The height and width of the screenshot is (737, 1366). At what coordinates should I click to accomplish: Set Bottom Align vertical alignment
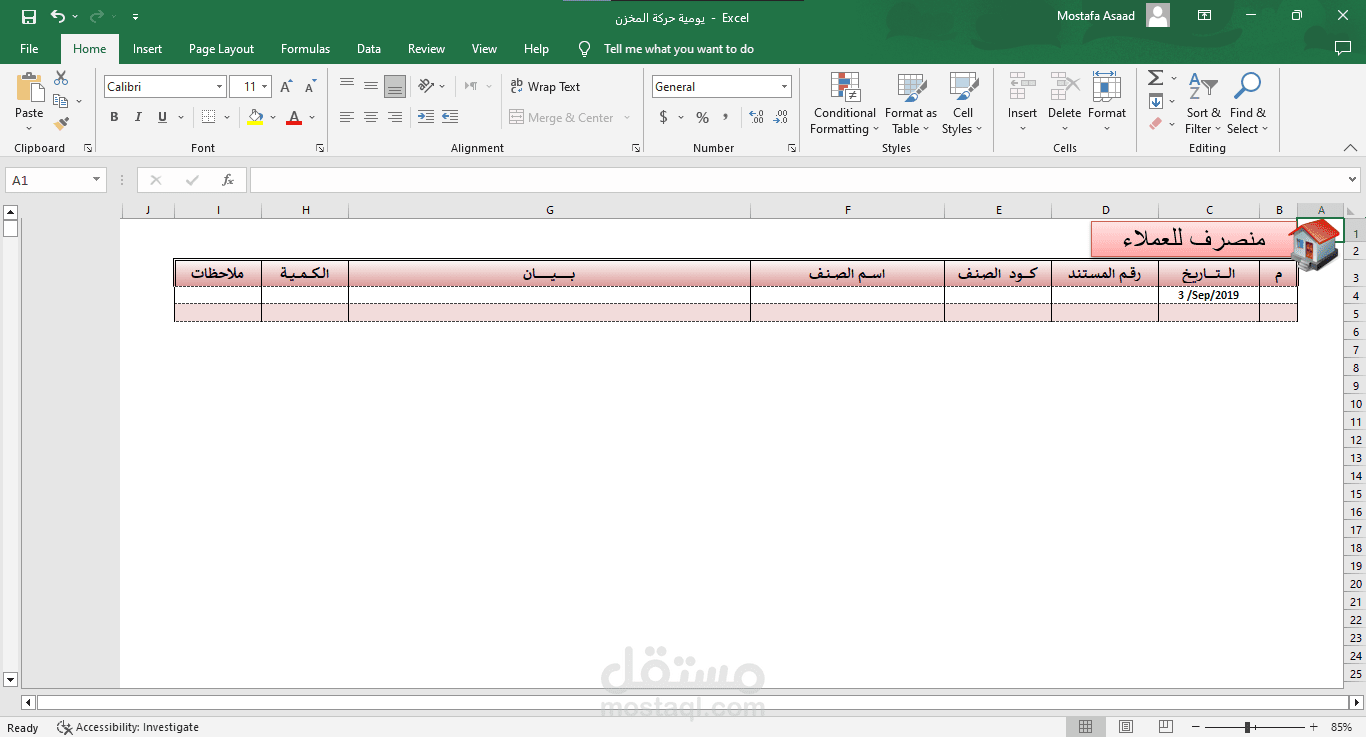point(395,86)
